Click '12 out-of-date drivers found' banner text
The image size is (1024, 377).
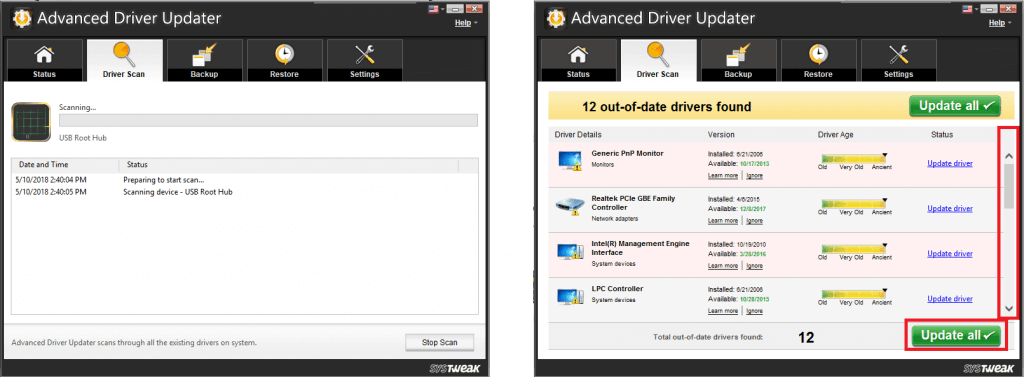coord(666,107)
